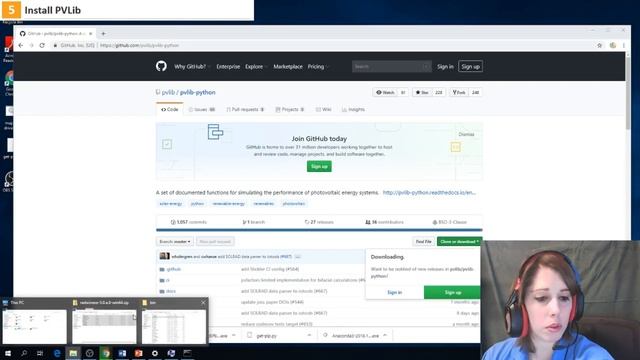The width and height of the screenshot is (640, 360).
Task: Click the browser back arrow
Action: (21, 45)
